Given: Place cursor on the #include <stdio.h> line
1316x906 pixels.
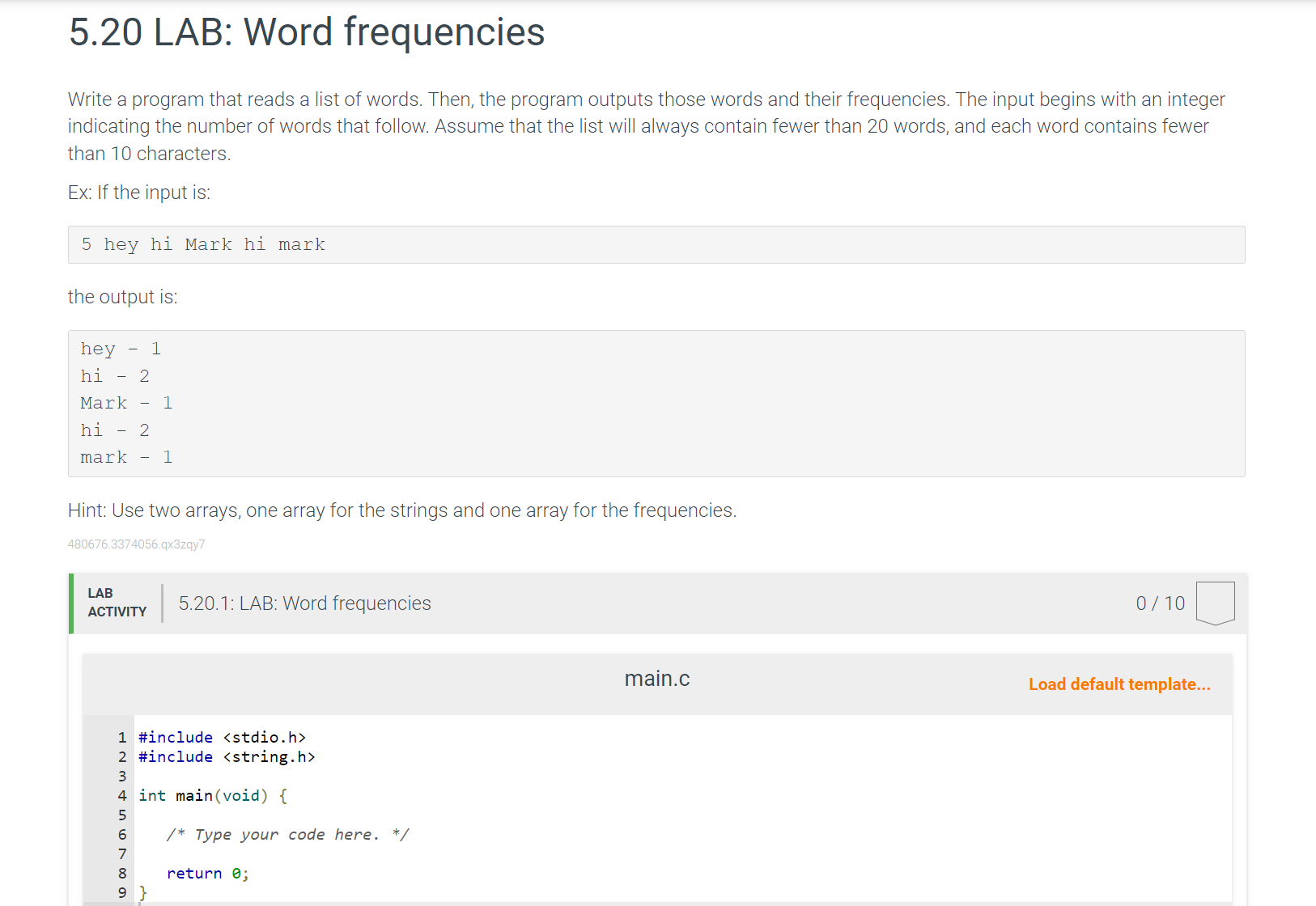Looking at the screenshot, I should (222, 737).
